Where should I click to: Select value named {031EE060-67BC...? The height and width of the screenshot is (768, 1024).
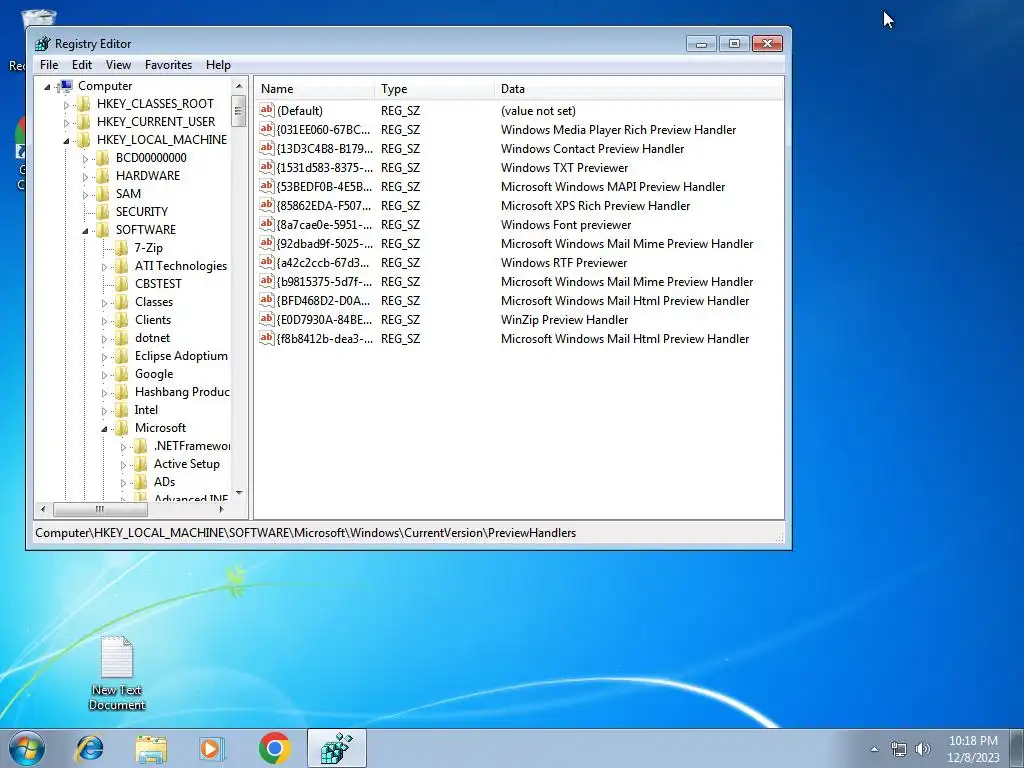tap(323, 129)
